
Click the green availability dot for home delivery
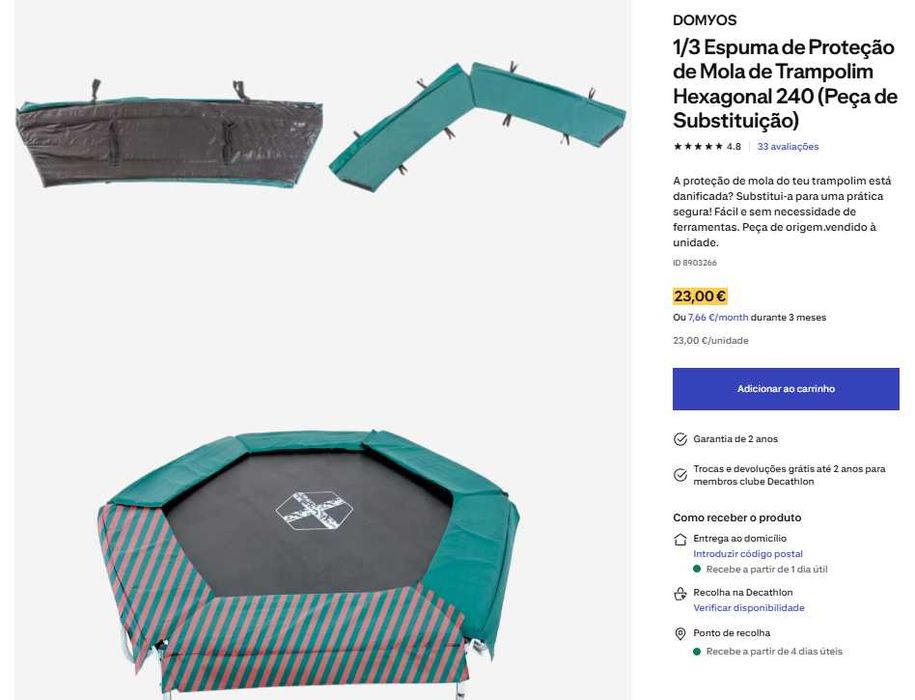[x=697, y=569]
